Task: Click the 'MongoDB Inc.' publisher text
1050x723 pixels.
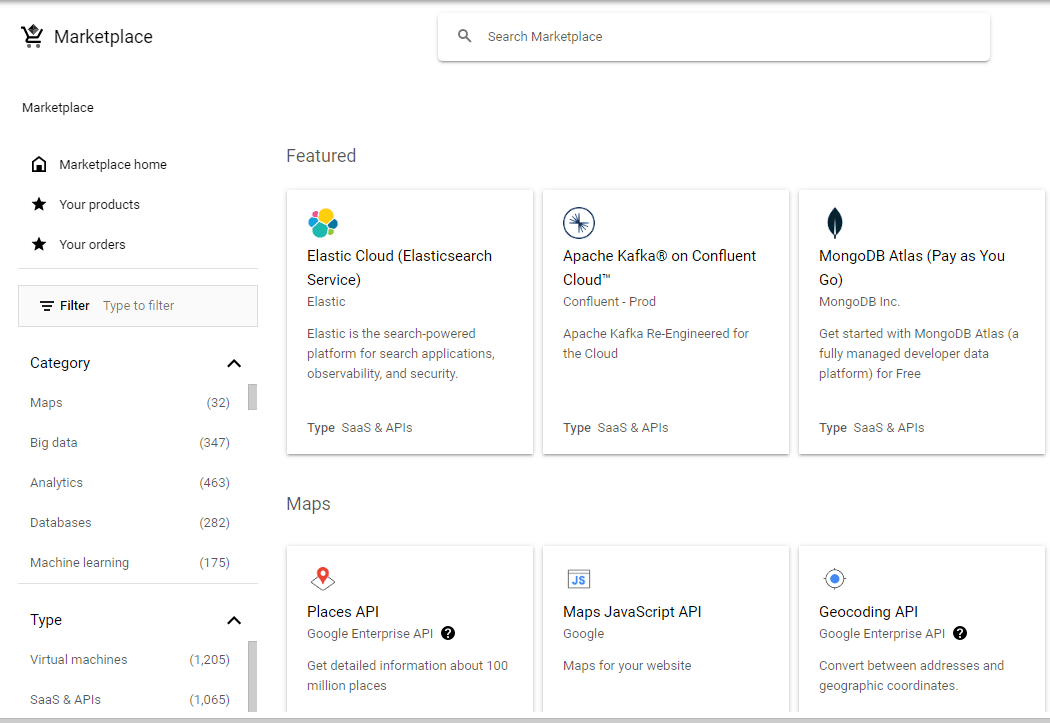Action: [x=859, y=302]
